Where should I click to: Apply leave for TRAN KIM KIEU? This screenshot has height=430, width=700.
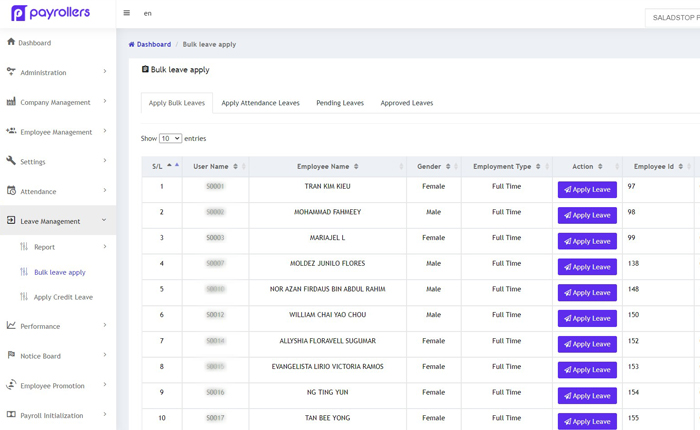point(587,190)
